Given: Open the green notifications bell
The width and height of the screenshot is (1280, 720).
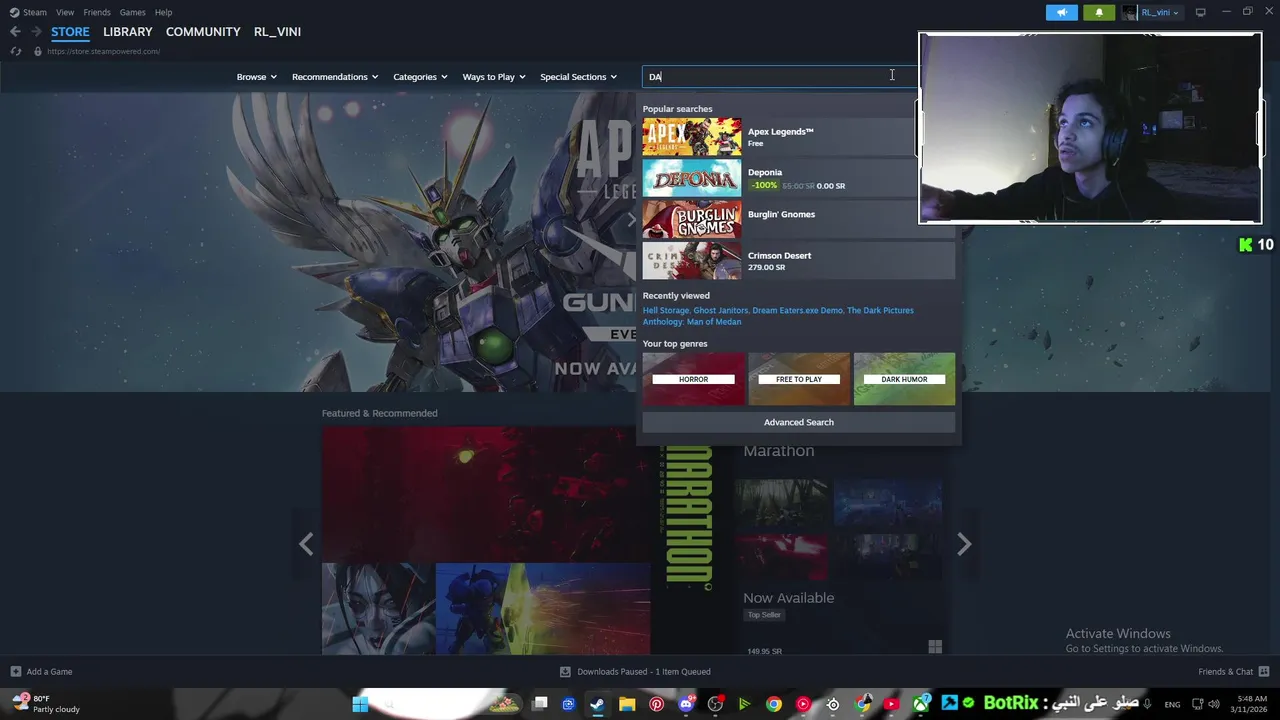Looking at the screenshot, I should pos(1099,12).
